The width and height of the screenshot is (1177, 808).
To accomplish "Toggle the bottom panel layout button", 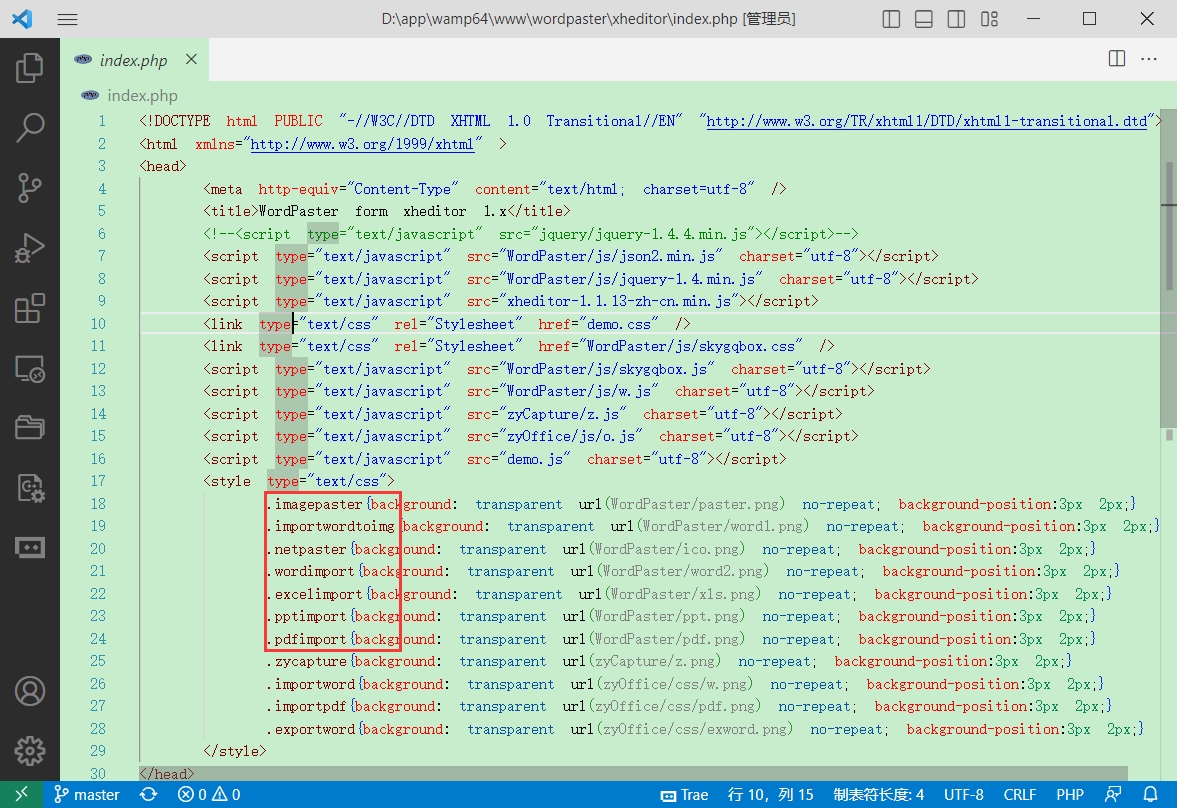I will 924,19.
